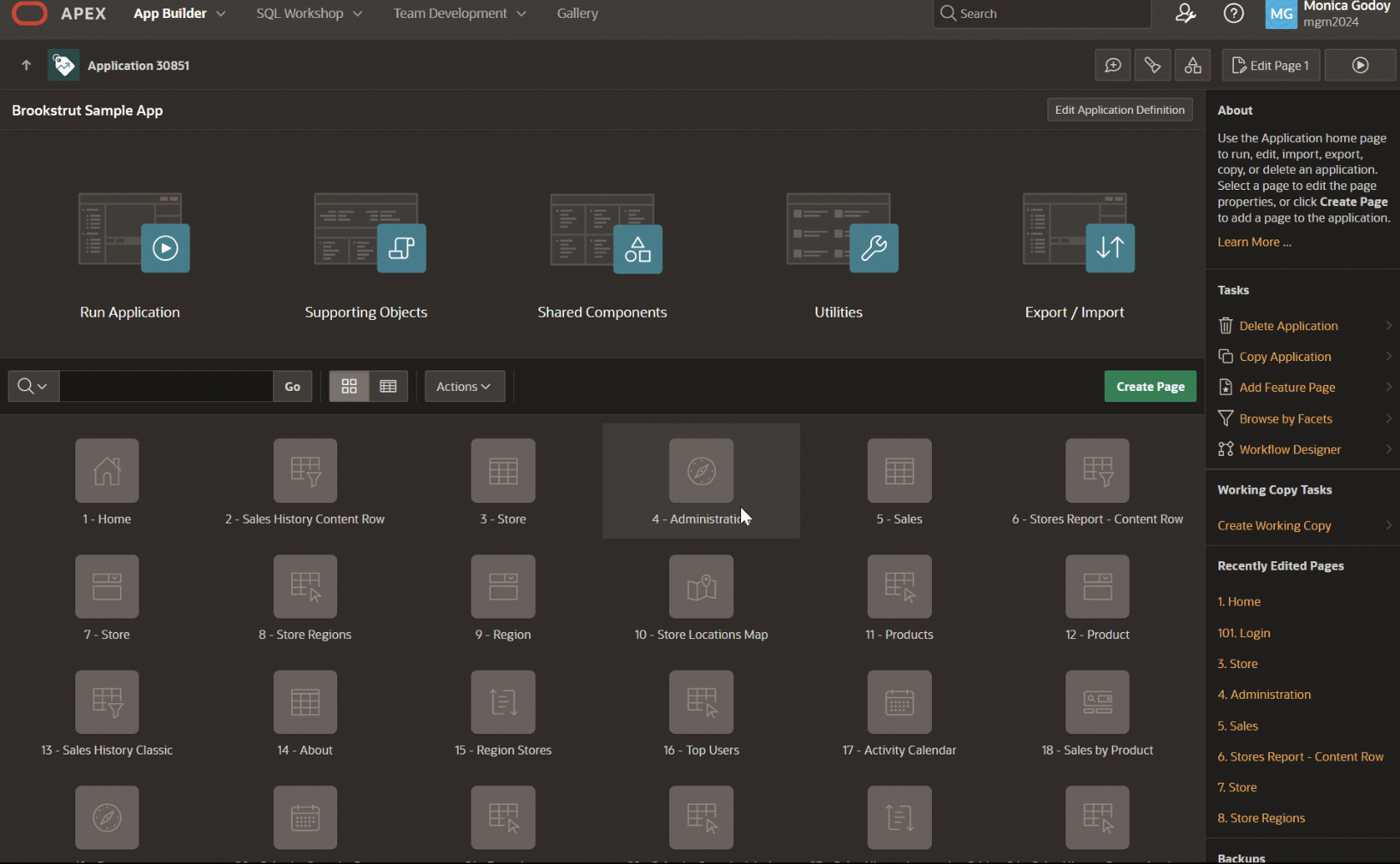Viewport: 1400px width, 864px height.
Task: Open the Utilities wrench icon
Action: tap(873, 248)
